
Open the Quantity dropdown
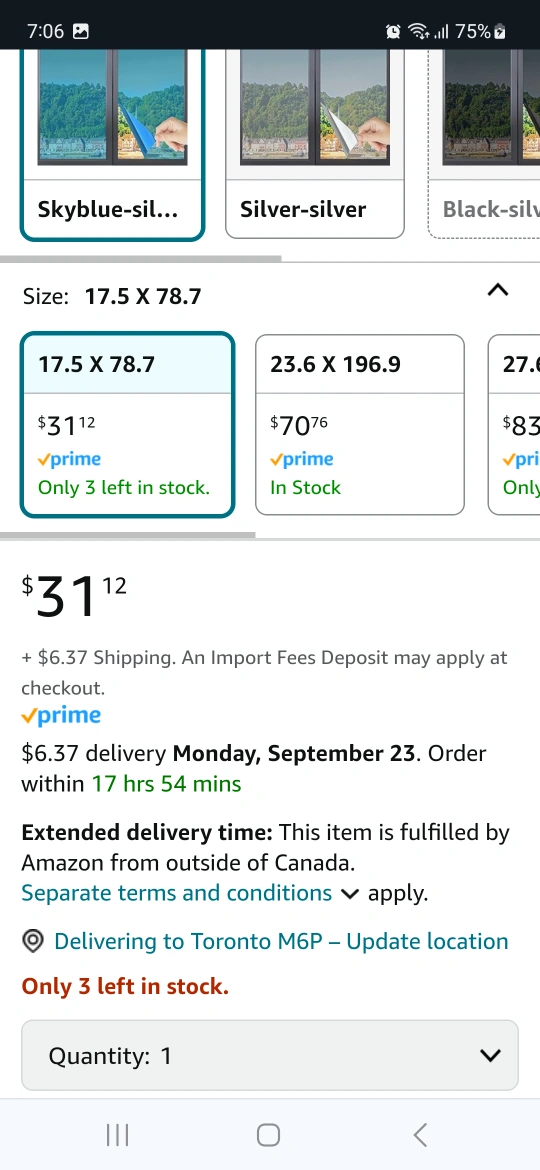(270, 1055)
